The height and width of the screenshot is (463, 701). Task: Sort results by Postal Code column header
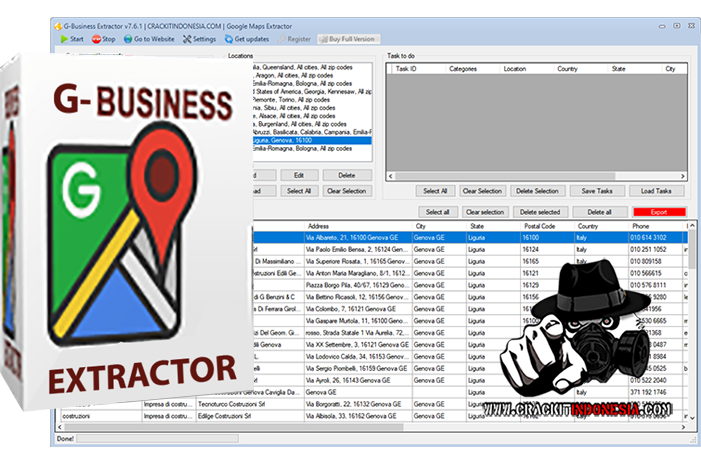[x=545, y=226]
